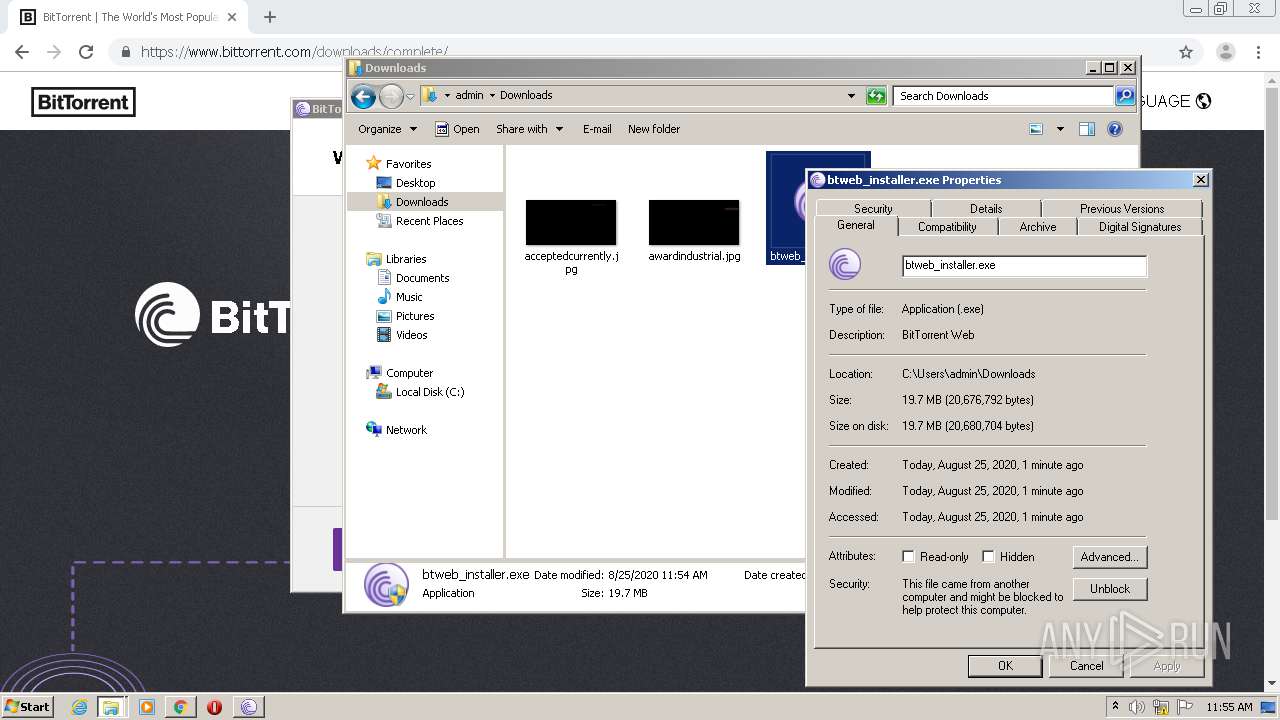Click Chrome back arrow
Screen dimensions: 1280x720
click(x=22, y=52)
